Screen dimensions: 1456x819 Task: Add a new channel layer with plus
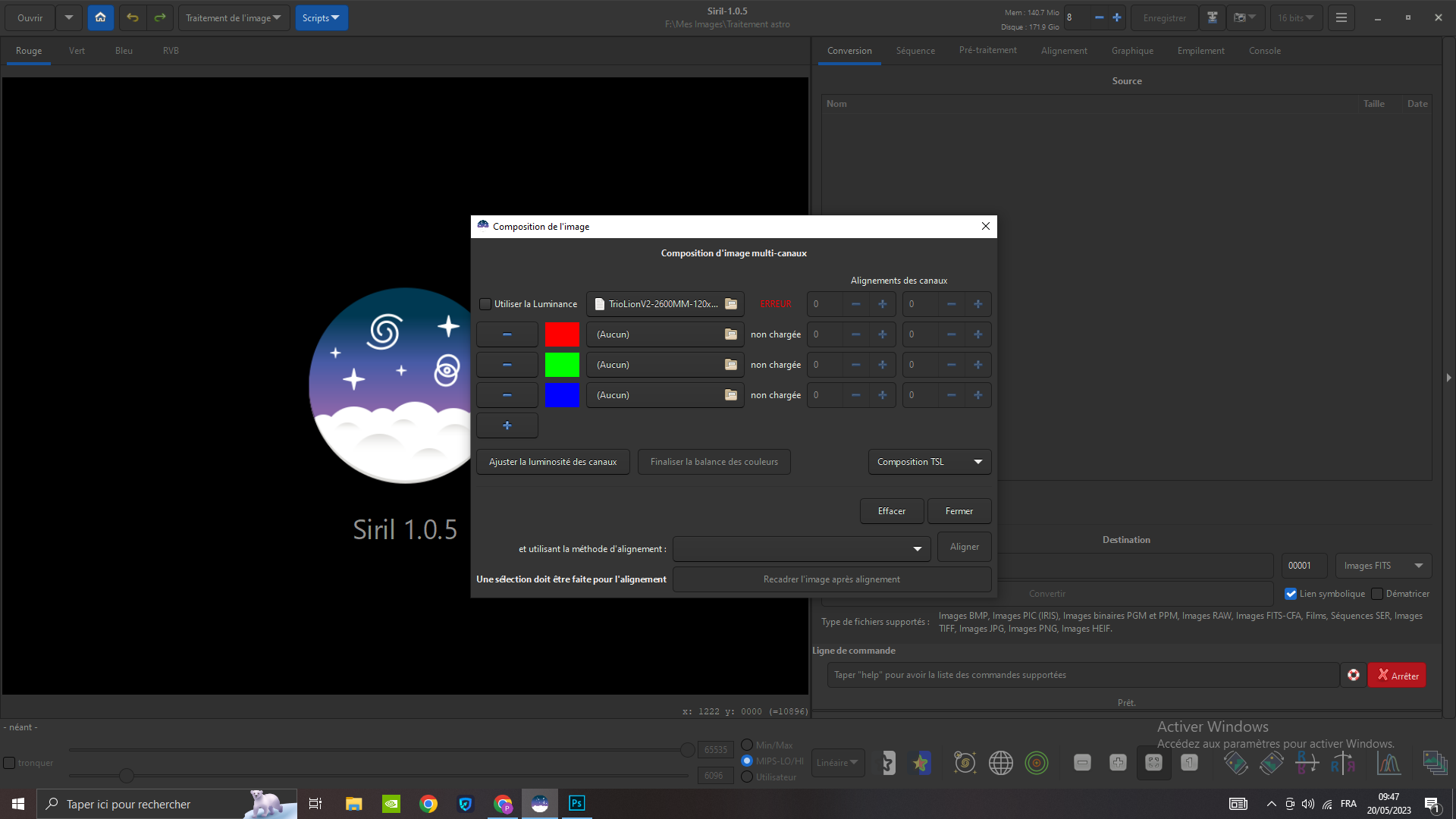(x=507, y=425)
